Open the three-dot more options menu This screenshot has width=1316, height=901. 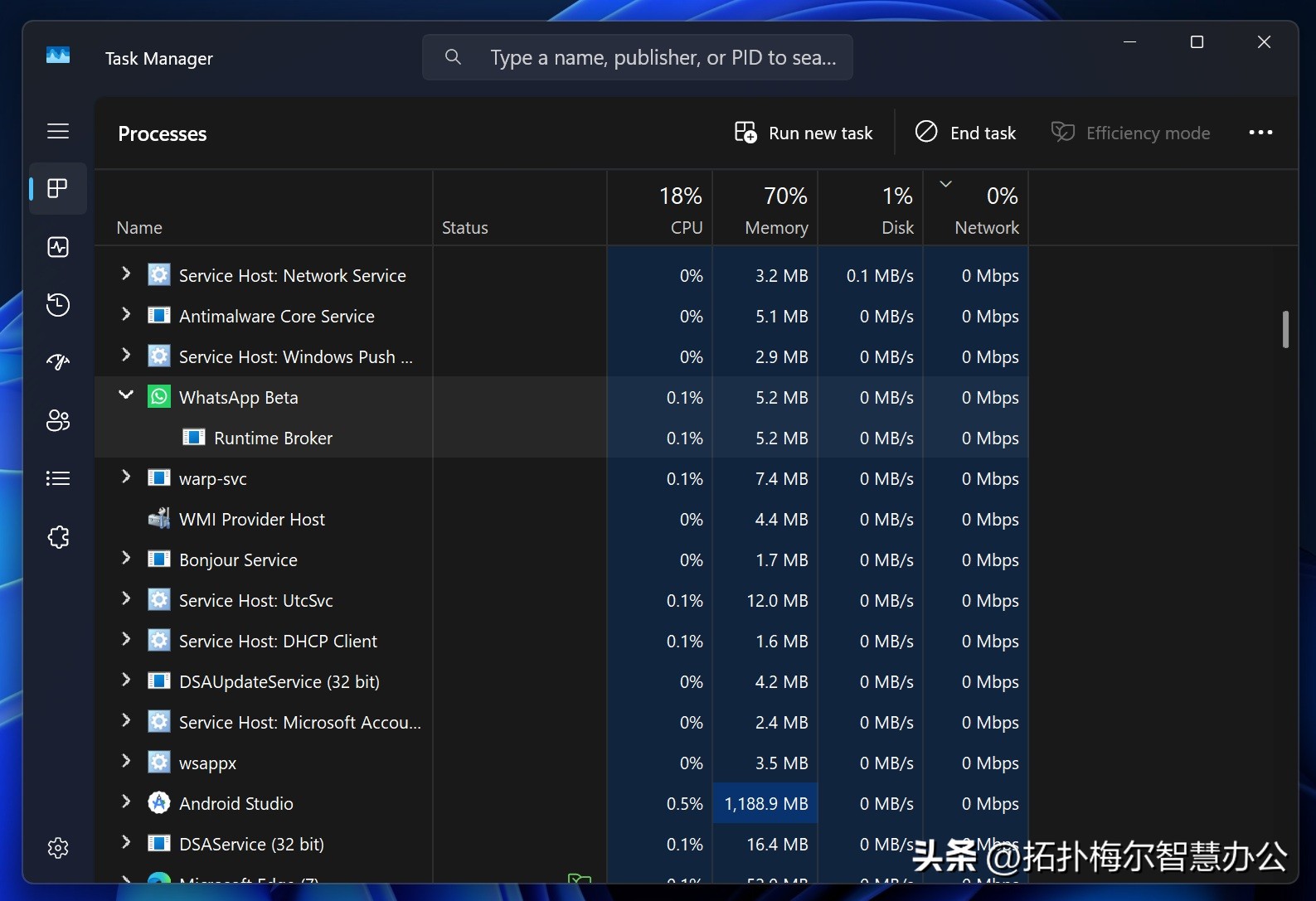click(1260, 133)
